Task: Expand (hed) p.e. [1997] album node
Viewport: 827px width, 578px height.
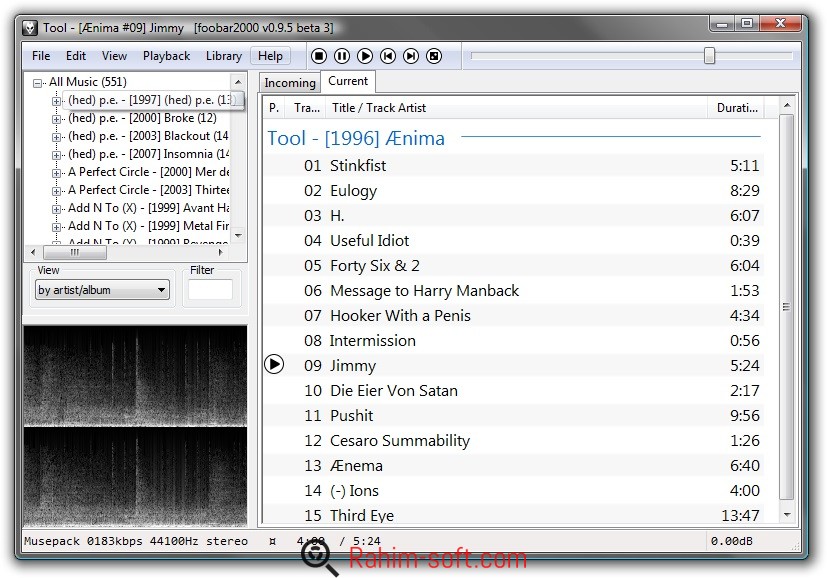Action: 56,101
